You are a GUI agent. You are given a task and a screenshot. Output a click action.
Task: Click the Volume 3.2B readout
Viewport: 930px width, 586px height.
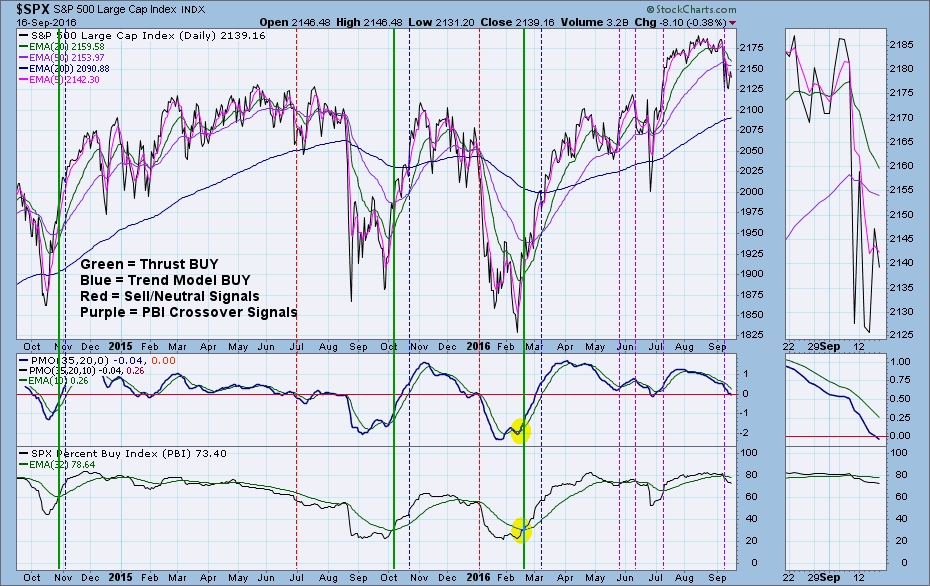click(594, 23)
